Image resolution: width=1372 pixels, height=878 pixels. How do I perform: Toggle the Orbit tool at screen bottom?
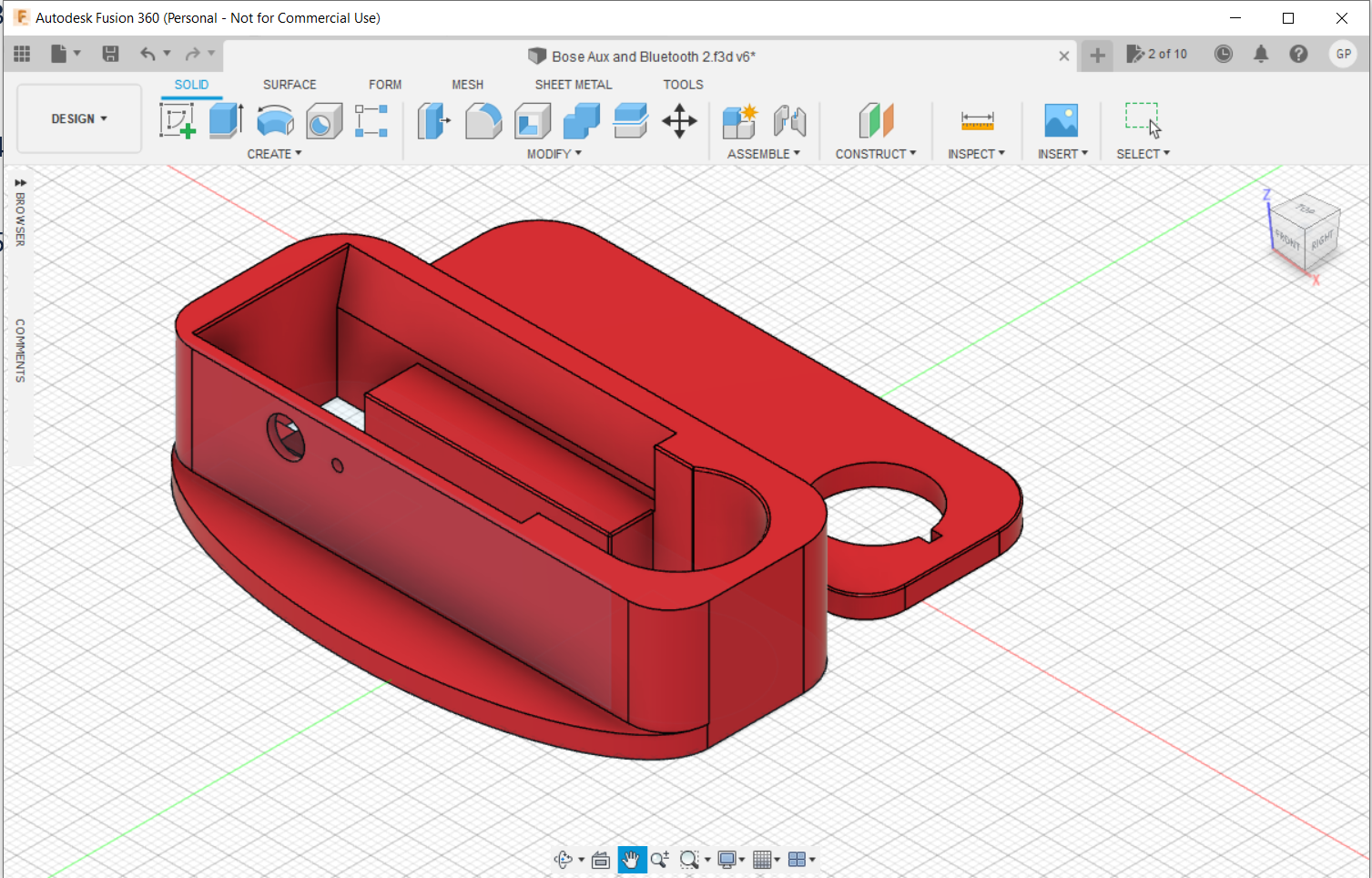coord(564,859)
